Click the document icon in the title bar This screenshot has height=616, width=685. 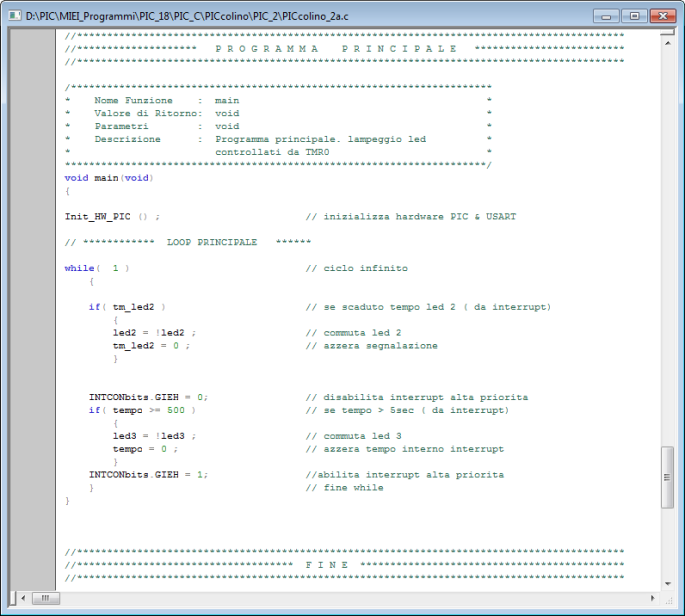(x=15, y=16)
